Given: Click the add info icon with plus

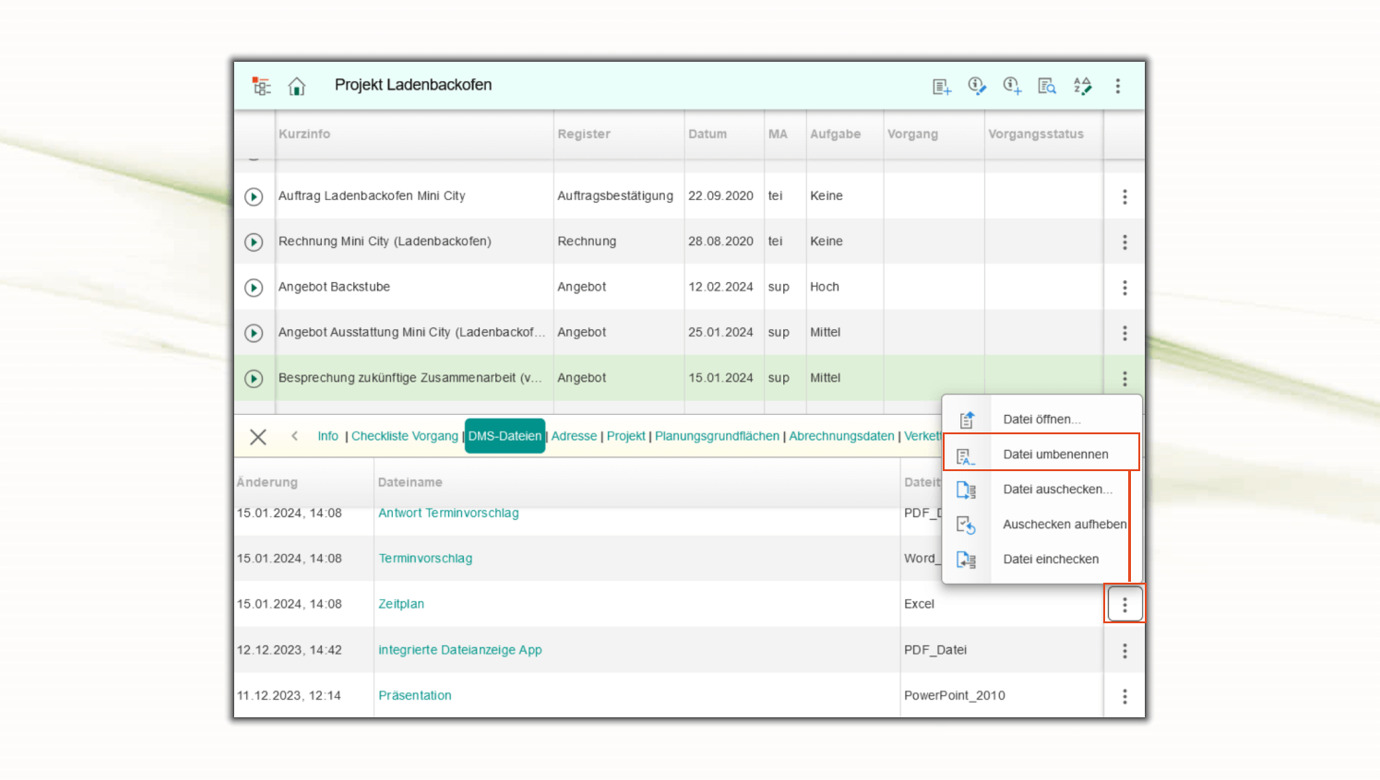Looking at the screenshot, I should [1012, 87].
